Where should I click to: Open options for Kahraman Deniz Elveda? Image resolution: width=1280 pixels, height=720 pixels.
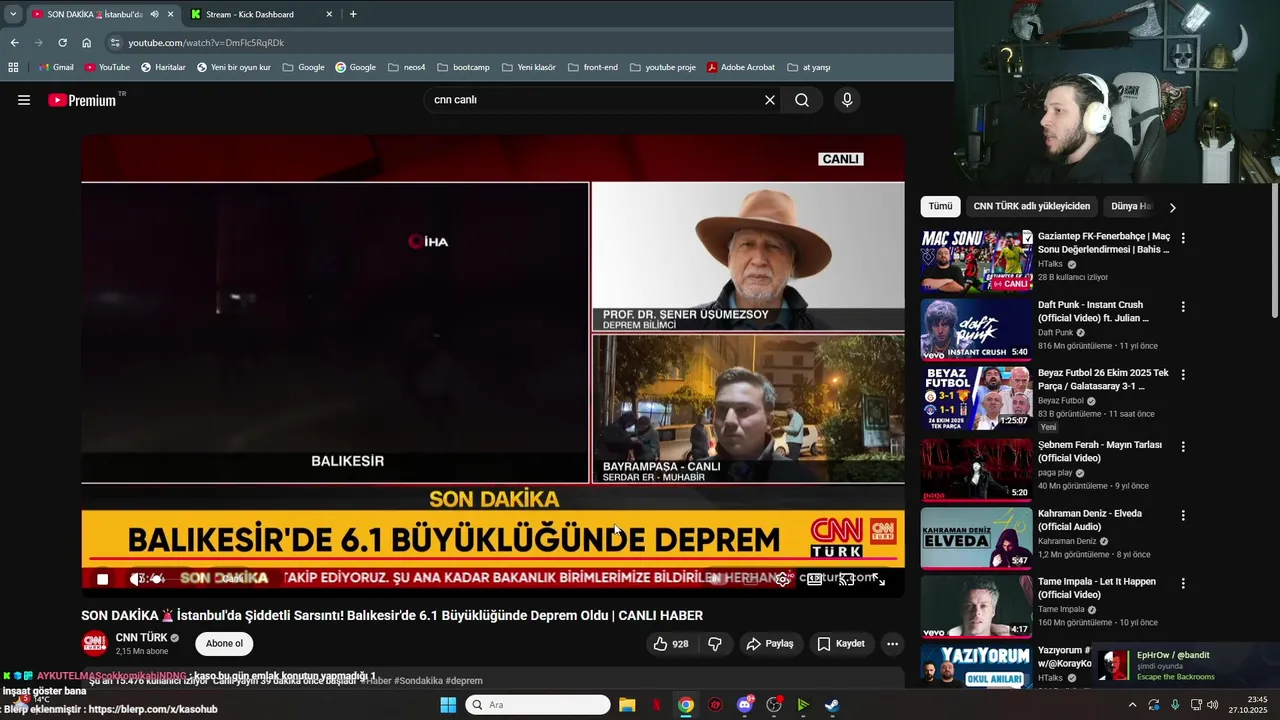(1183, 515)
